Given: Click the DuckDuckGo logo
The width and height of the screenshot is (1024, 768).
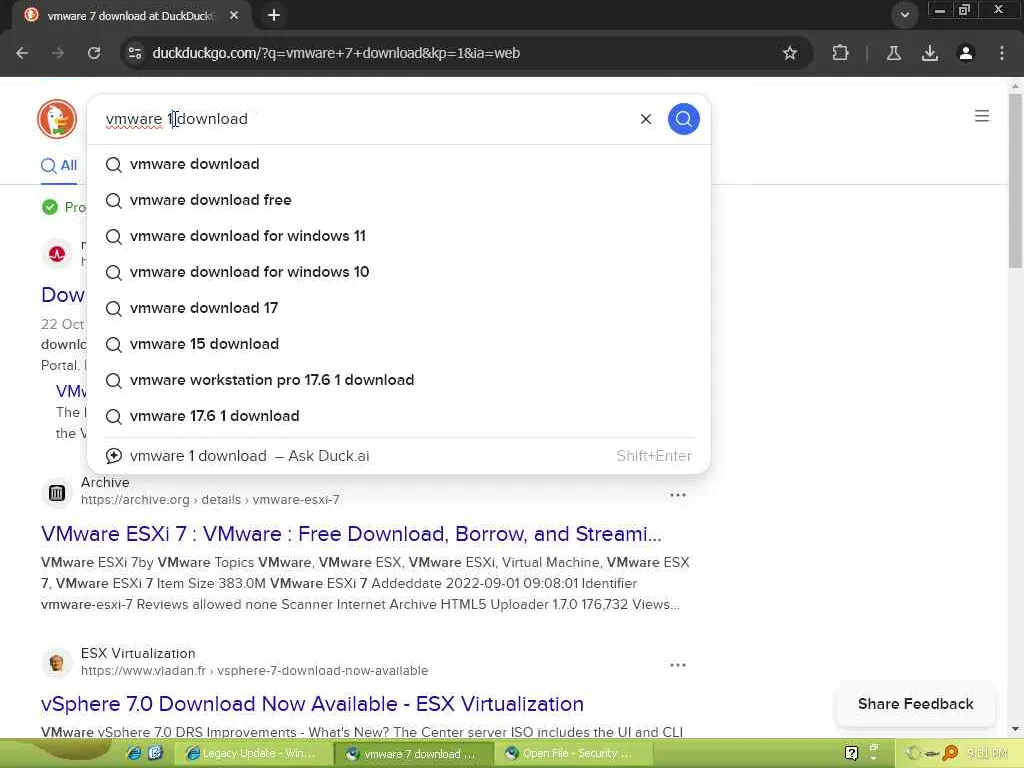Looking at the screenshot, I should [x=57, y=119].
